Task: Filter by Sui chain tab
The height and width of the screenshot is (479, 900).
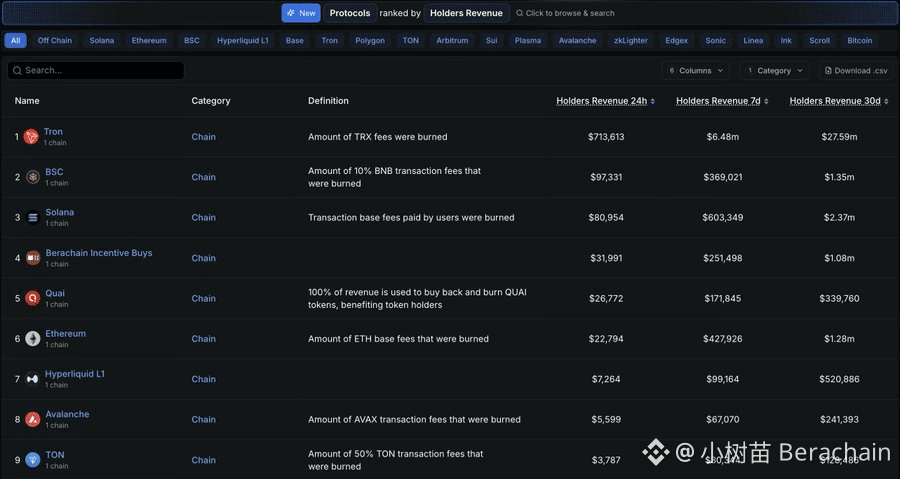Action: click(491, 40)
